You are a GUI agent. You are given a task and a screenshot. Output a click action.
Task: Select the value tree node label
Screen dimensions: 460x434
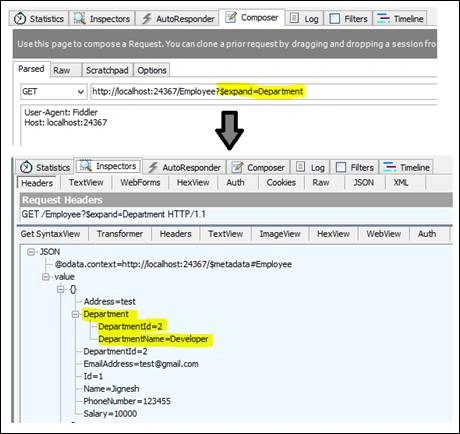pos(64,277)
